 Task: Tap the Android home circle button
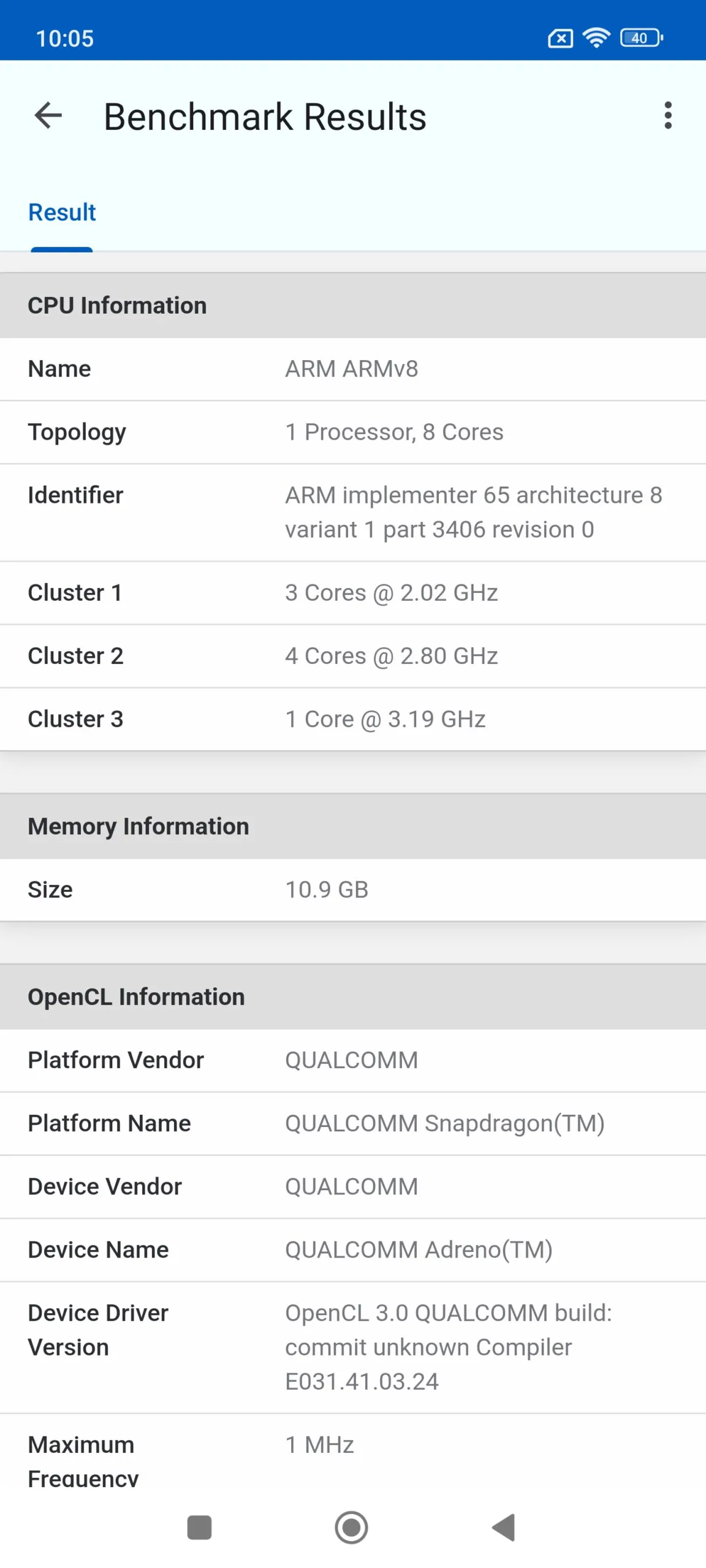coord(352,1528)
